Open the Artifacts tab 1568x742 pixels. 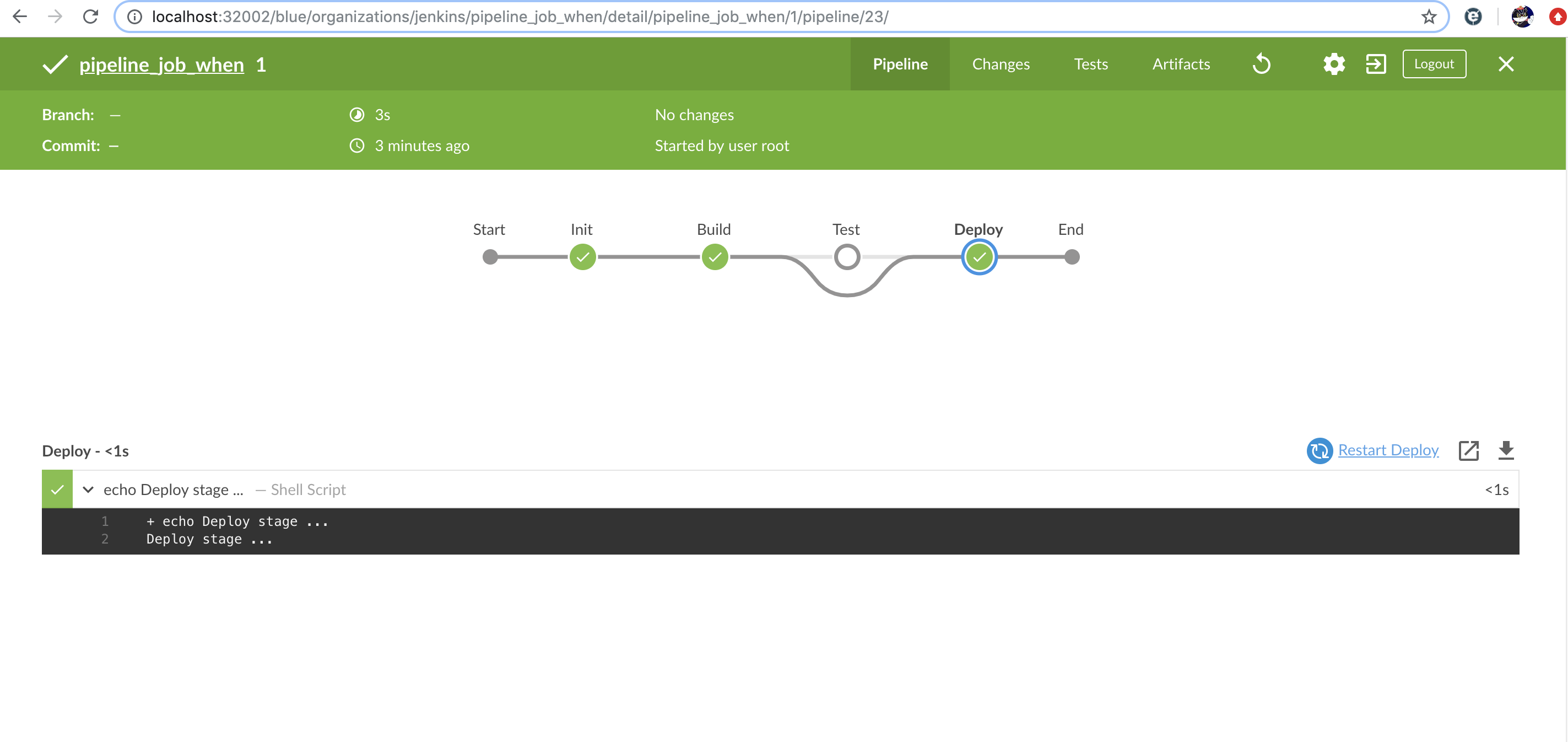coord(1181,64)
